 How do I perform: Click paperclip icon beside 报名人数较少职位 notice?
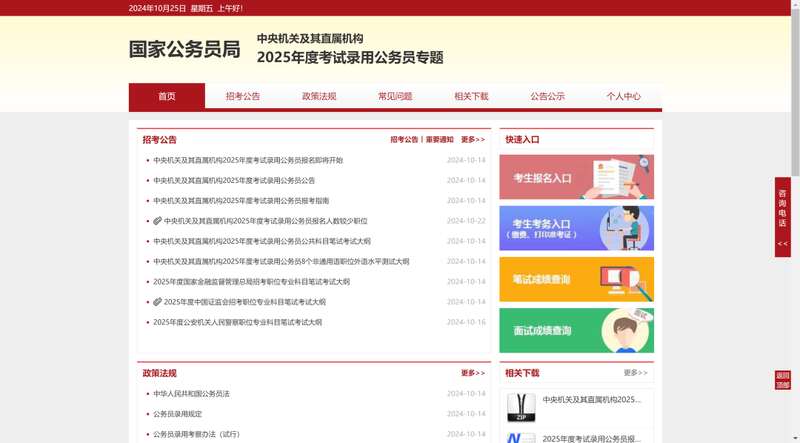(157, 221)
